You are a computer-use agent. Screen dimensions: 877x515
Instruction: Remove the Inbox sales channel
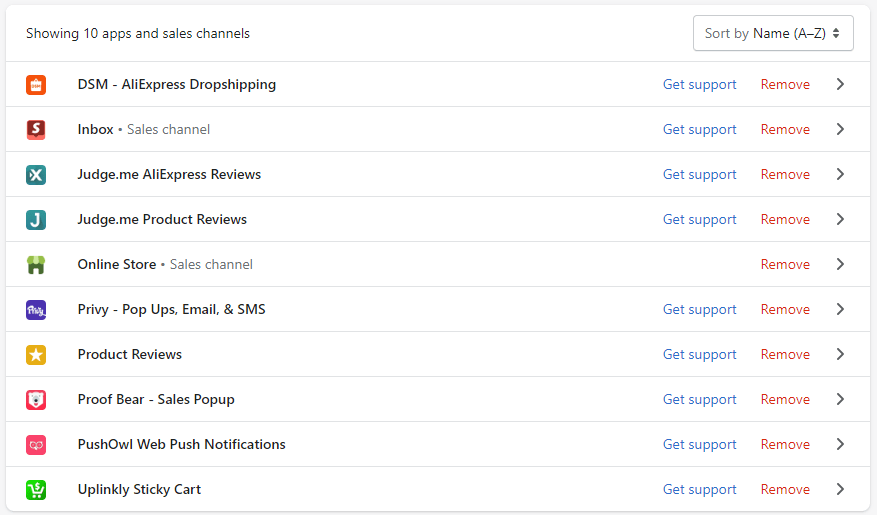[785, 130]
